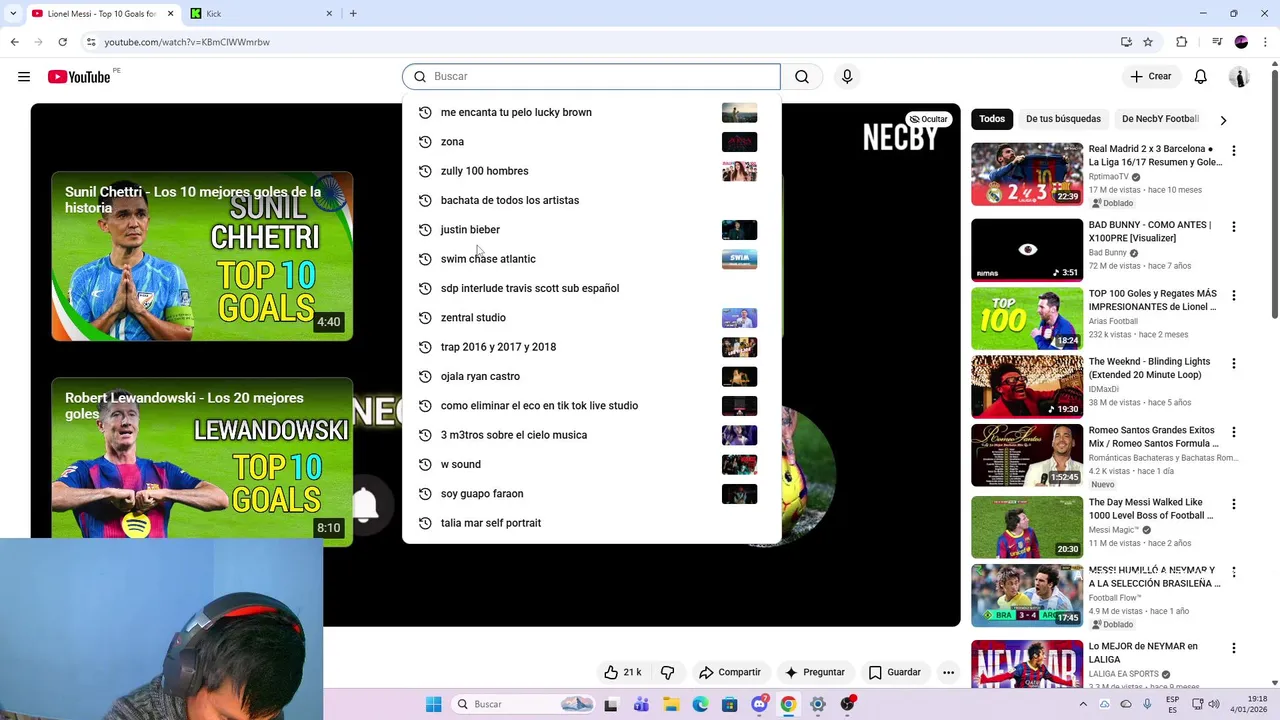Open RptimaoTV channel link
The height and width of the screenshot is (720, 1280).
(1108, 177)
